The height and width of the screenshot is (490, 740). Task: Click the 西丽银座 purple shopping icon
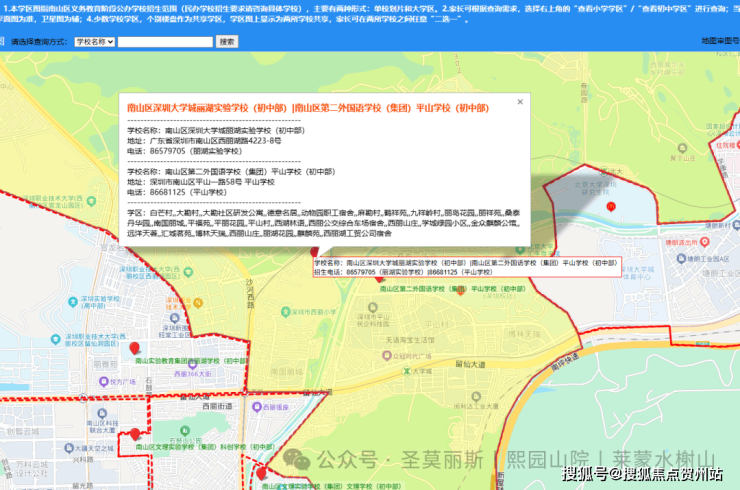coord(256,406)
